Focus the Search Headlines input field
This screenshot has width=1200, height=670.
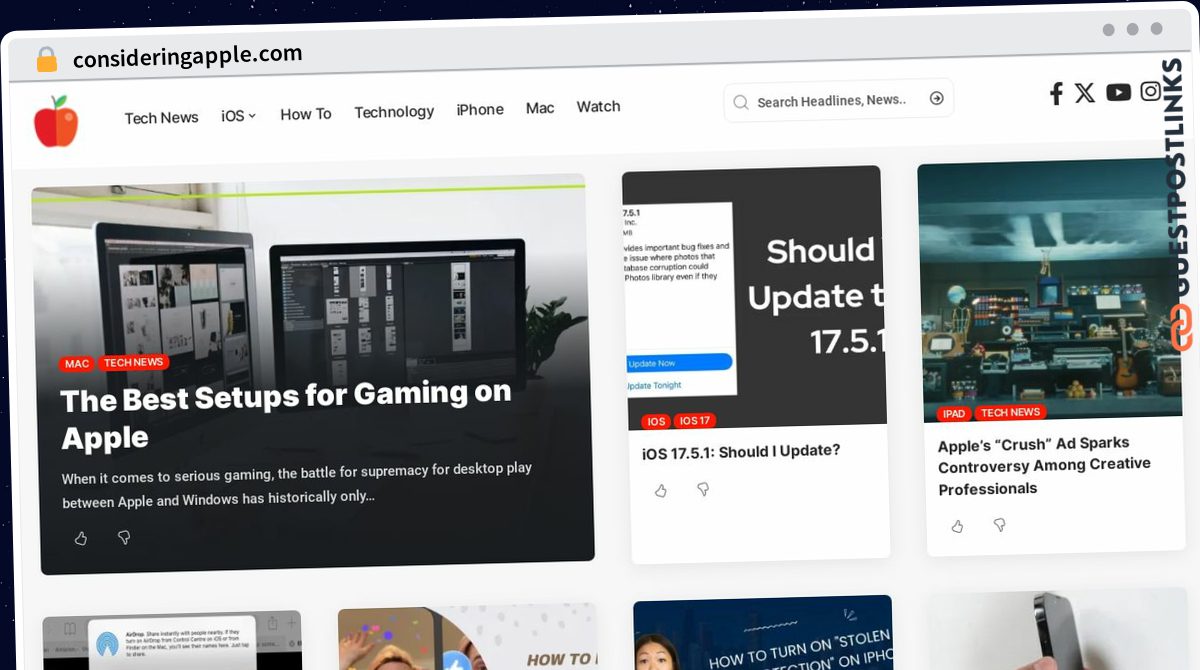[x=838, y=100]
